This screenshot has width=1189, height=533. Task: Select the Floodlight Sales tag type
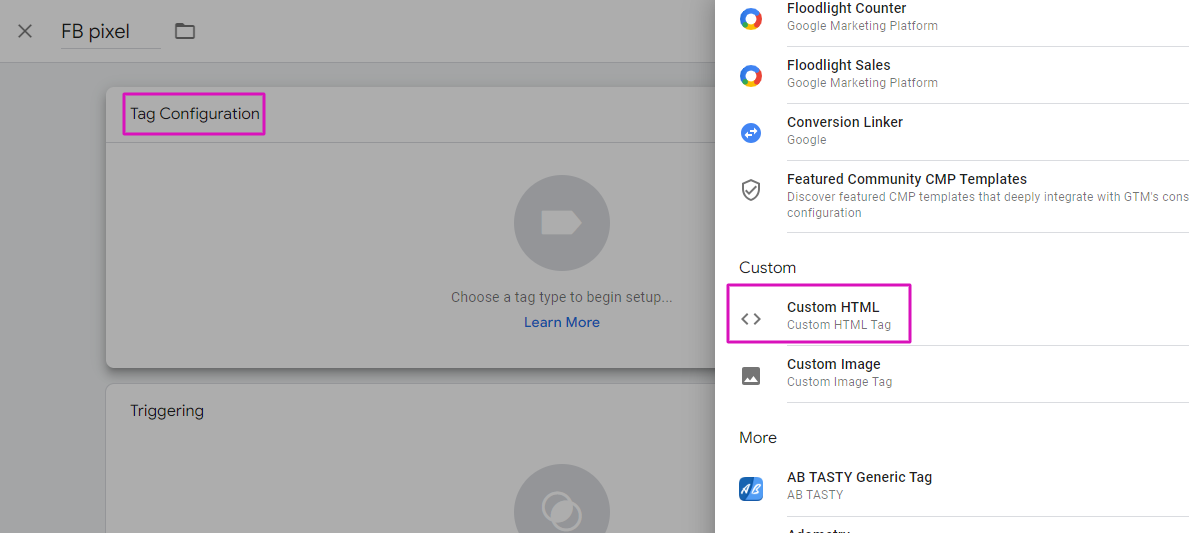(952, 75)
